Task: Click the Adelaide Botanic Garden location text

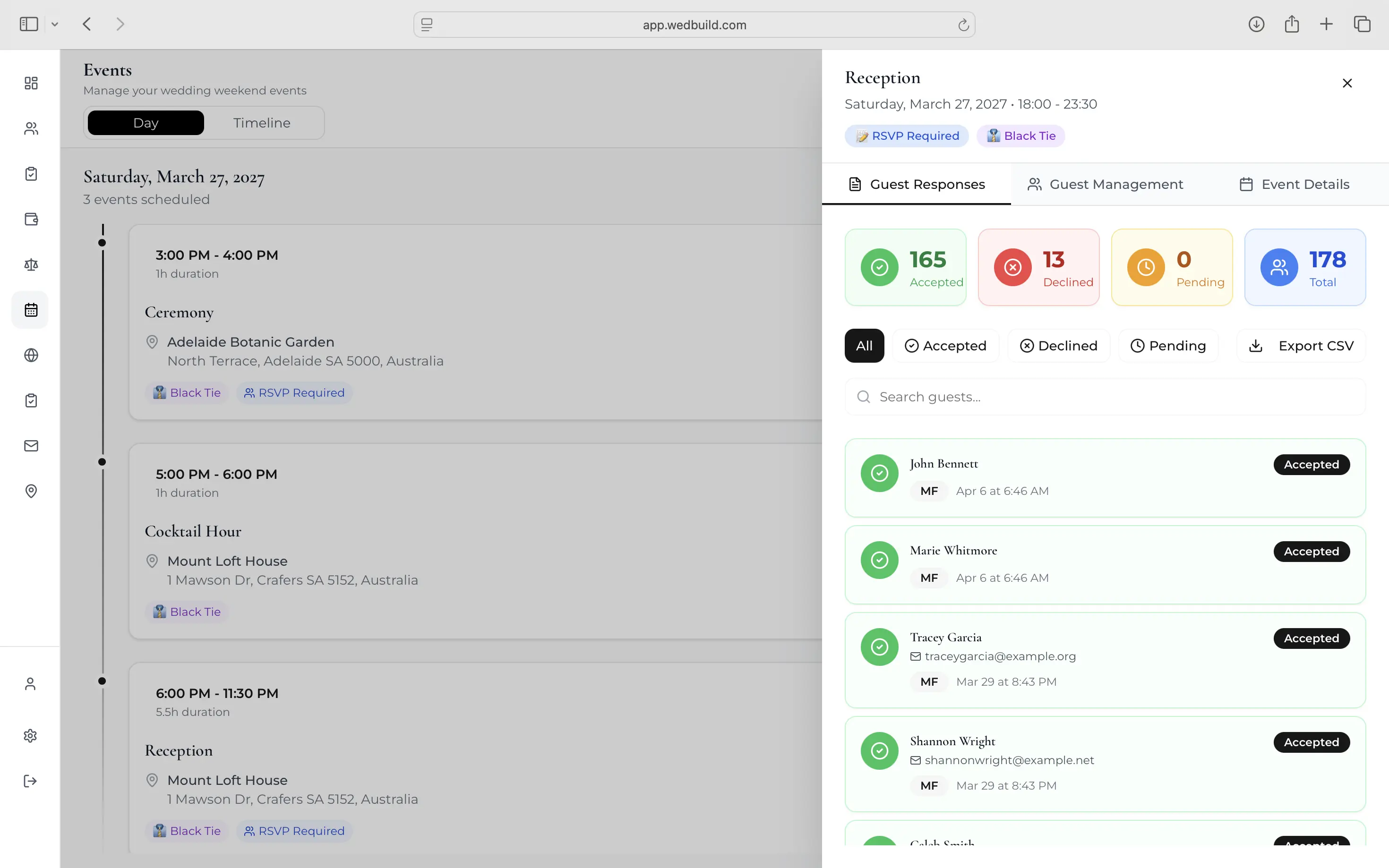Action: coord(250,342)
